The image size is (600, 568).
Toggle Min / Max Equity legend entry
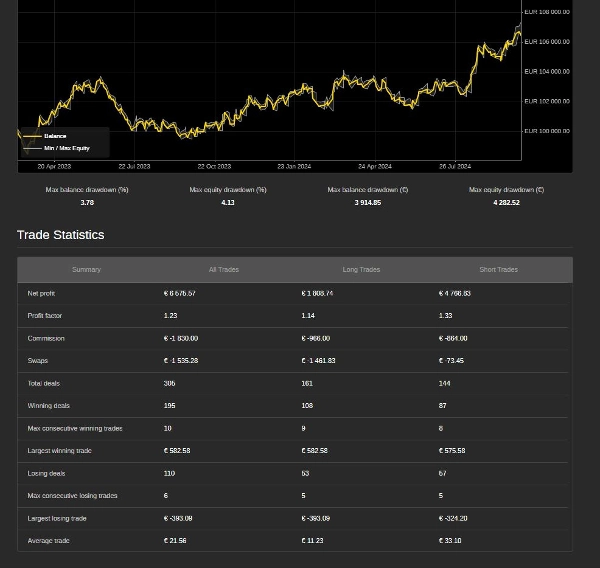tap(66, 148)
